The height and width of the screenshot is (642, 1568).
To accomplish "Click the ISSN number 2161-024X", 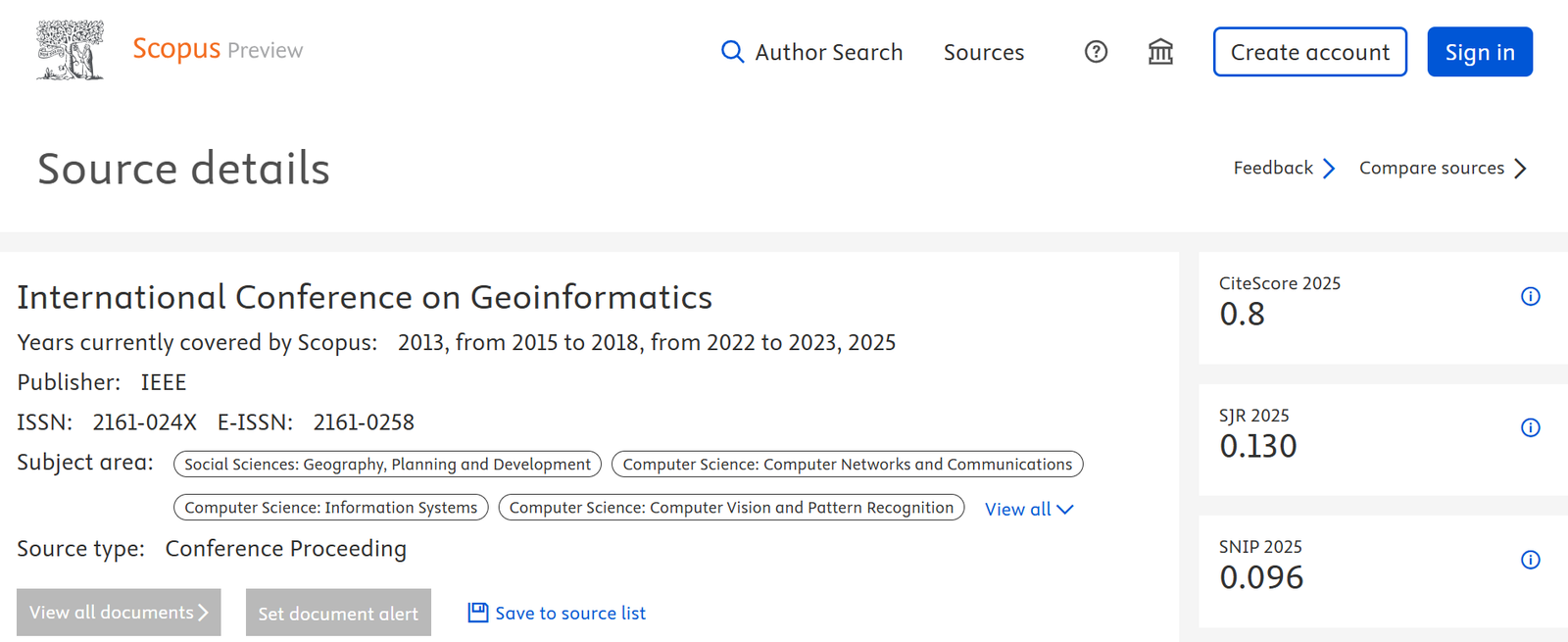I will click(144, 422).
